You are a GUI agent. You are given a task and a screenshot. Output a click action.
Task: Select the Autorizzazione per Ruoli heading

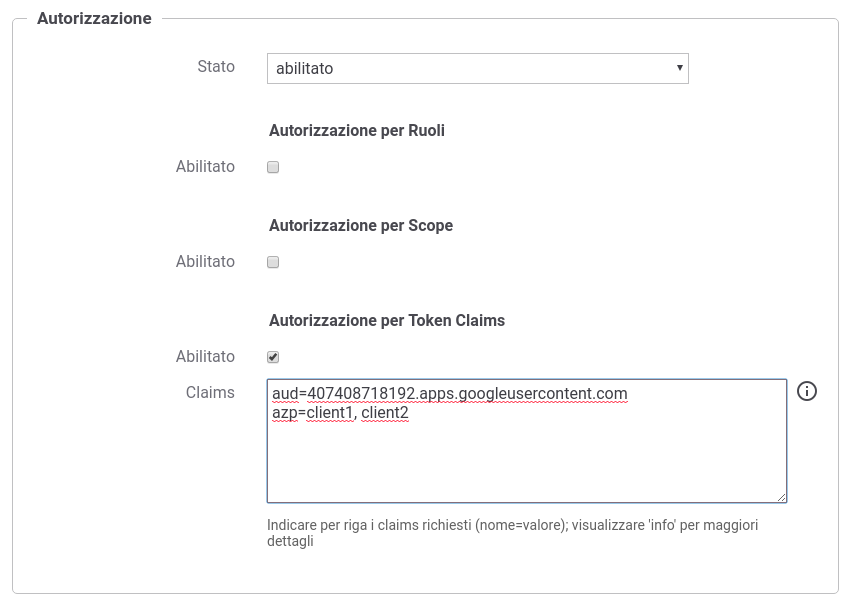pos(357,130)
